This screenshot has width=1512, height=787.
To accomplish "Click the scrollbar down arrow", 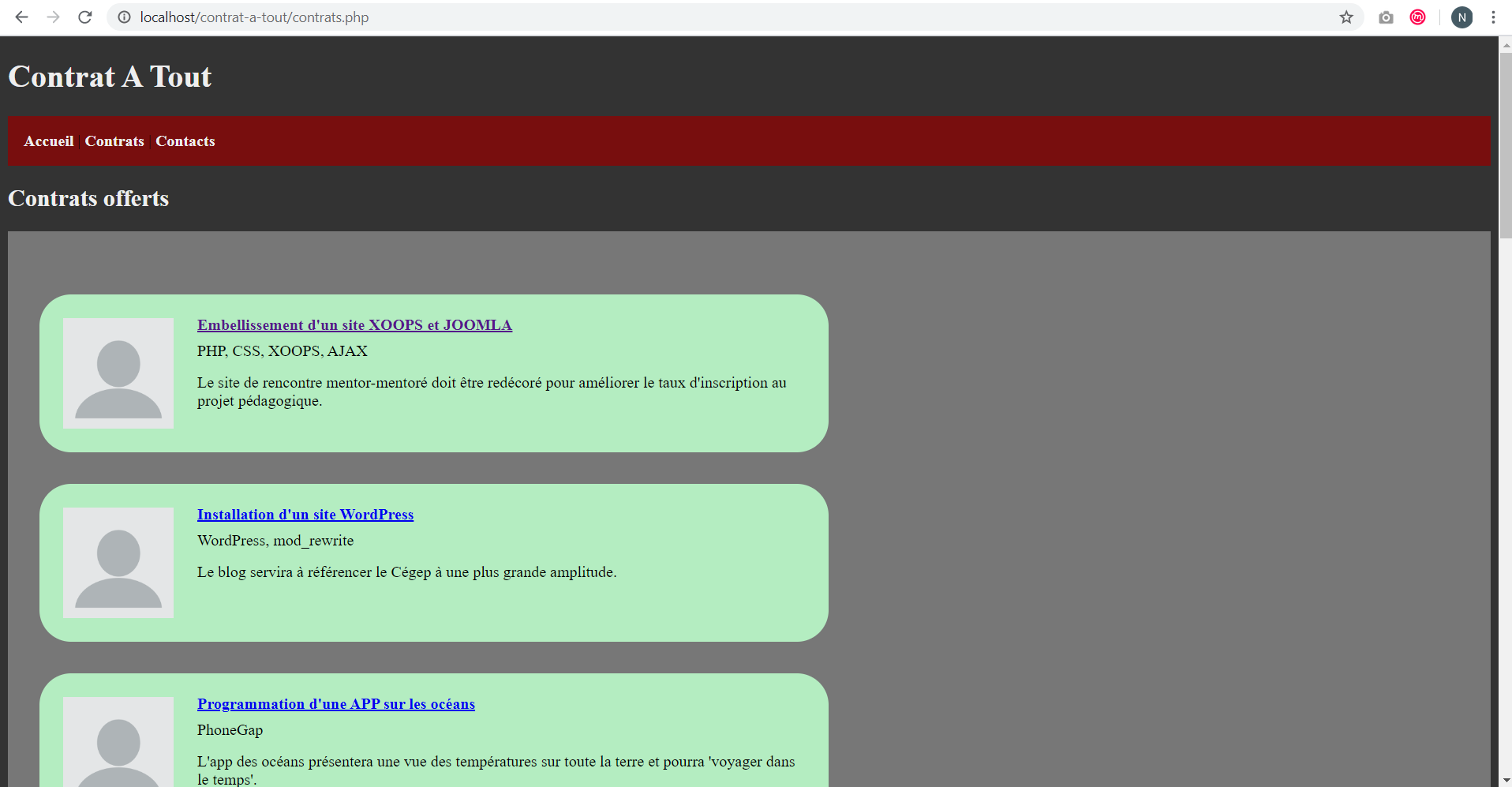I will pyautogui.click(x=1505, y=780).
